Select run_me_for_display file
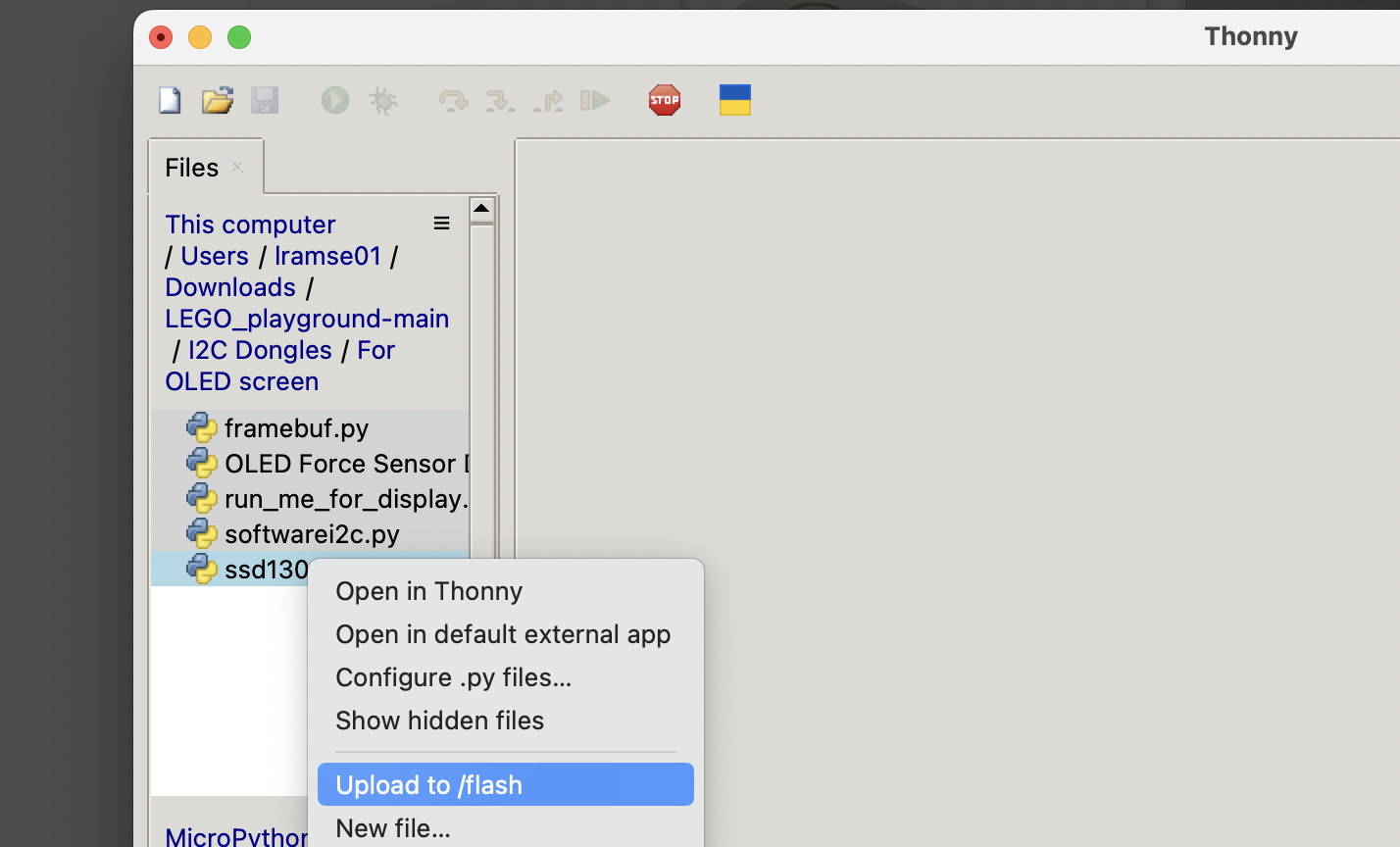 (310, 499)
